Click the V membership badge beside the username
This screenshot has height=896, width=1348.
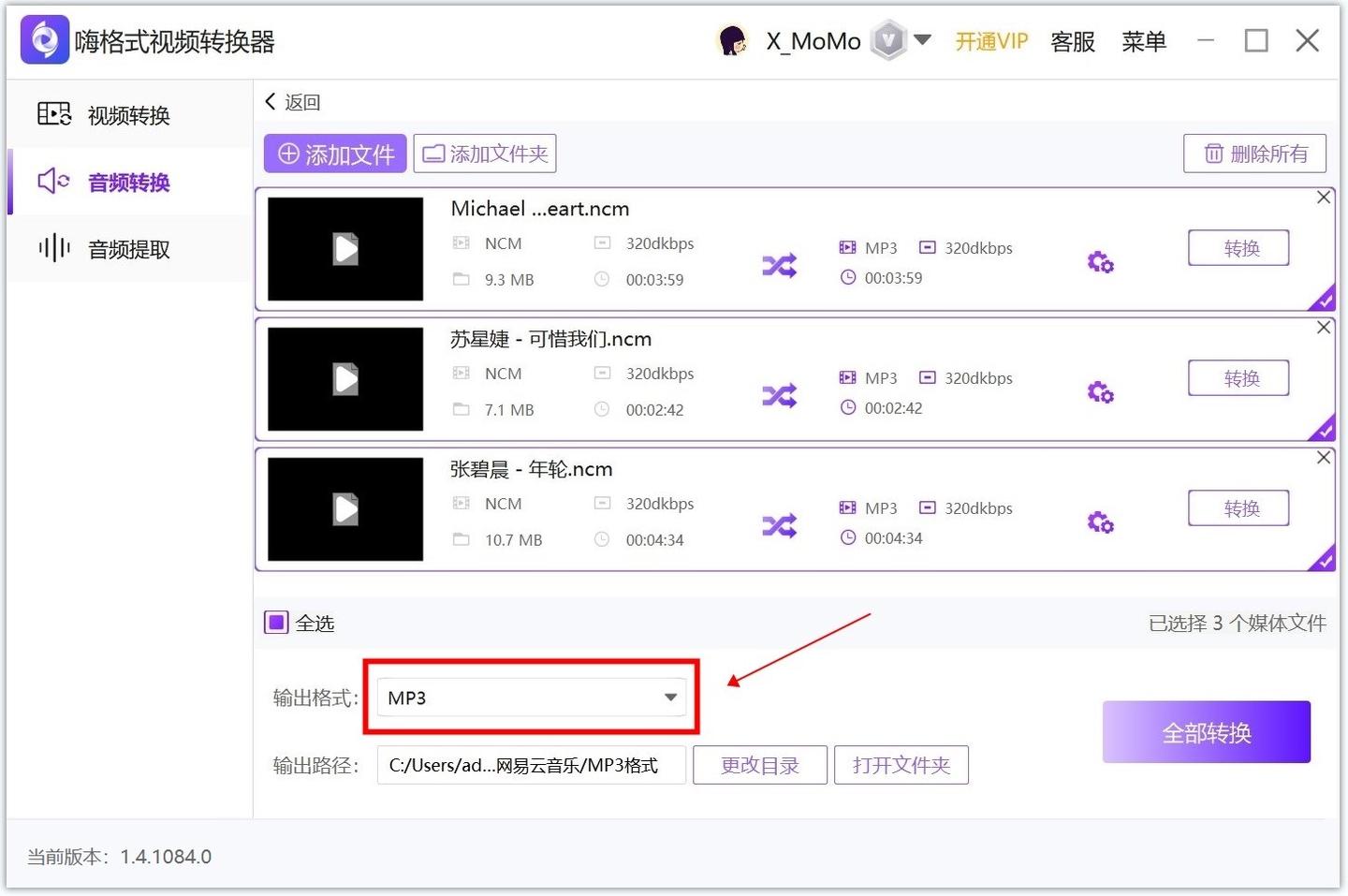(x=887, y=39)
